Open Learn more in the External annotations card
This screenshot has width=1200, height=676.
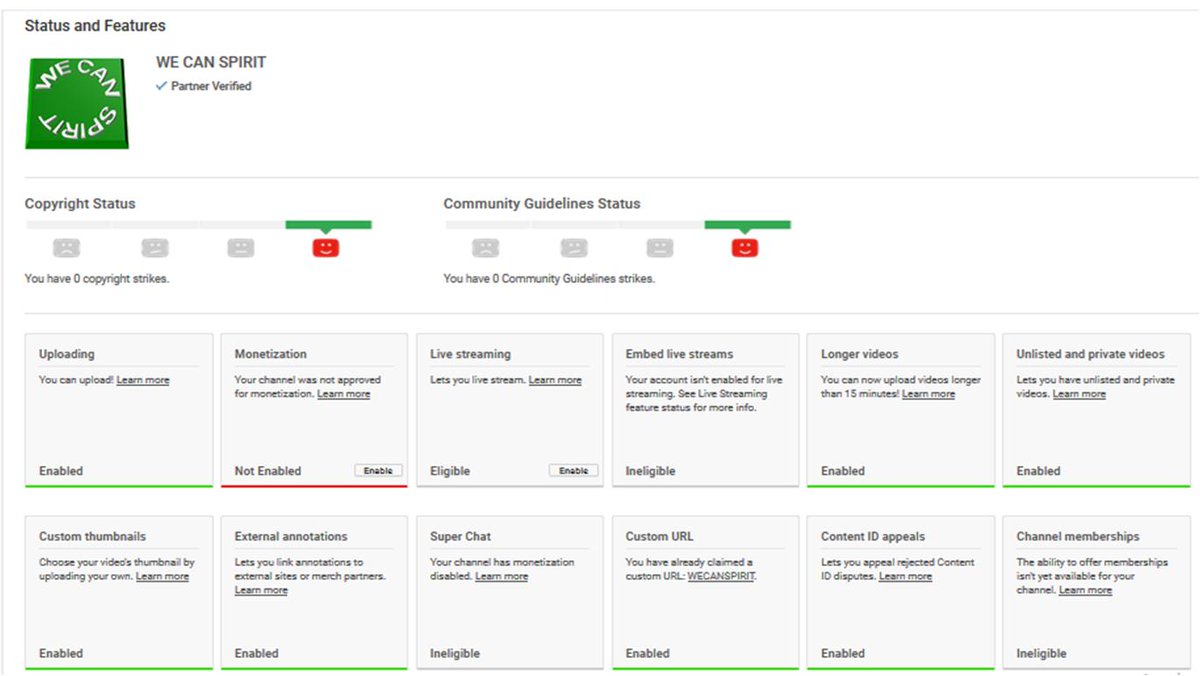coord(261,590)
